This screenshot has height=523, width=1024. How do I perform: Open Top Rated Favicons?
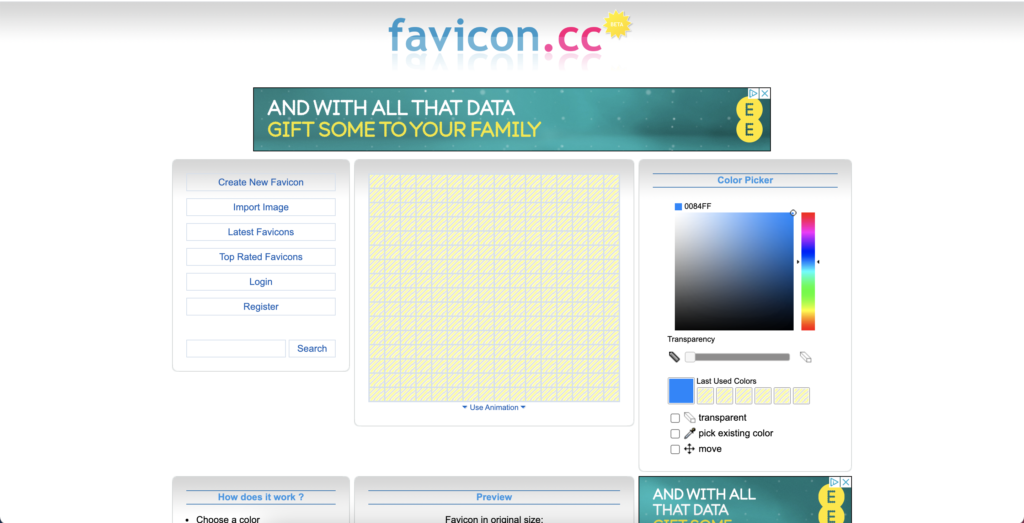click(261, 257)
